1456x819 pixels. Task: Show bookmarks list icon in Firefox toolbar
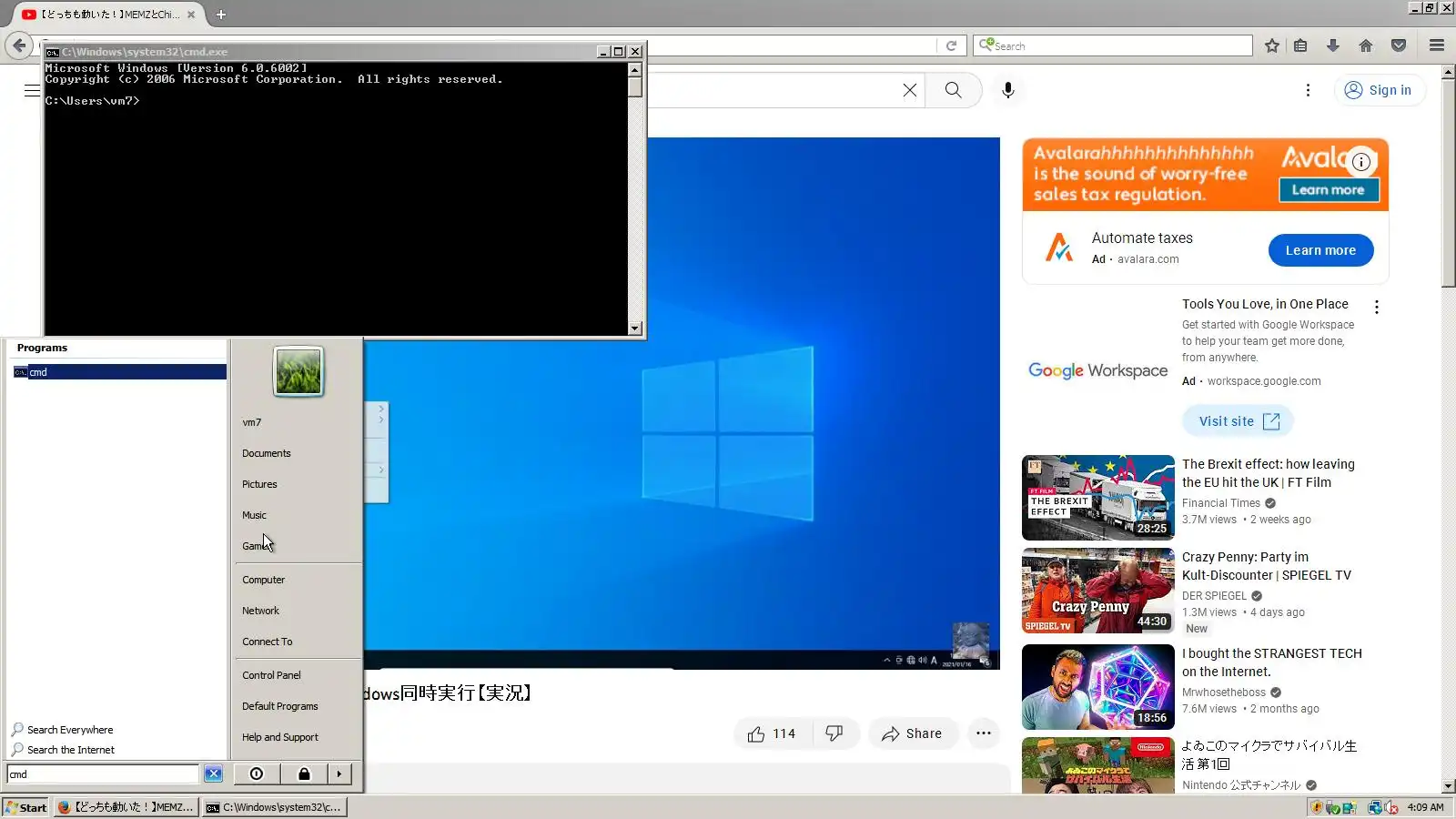click(1300, 45)
